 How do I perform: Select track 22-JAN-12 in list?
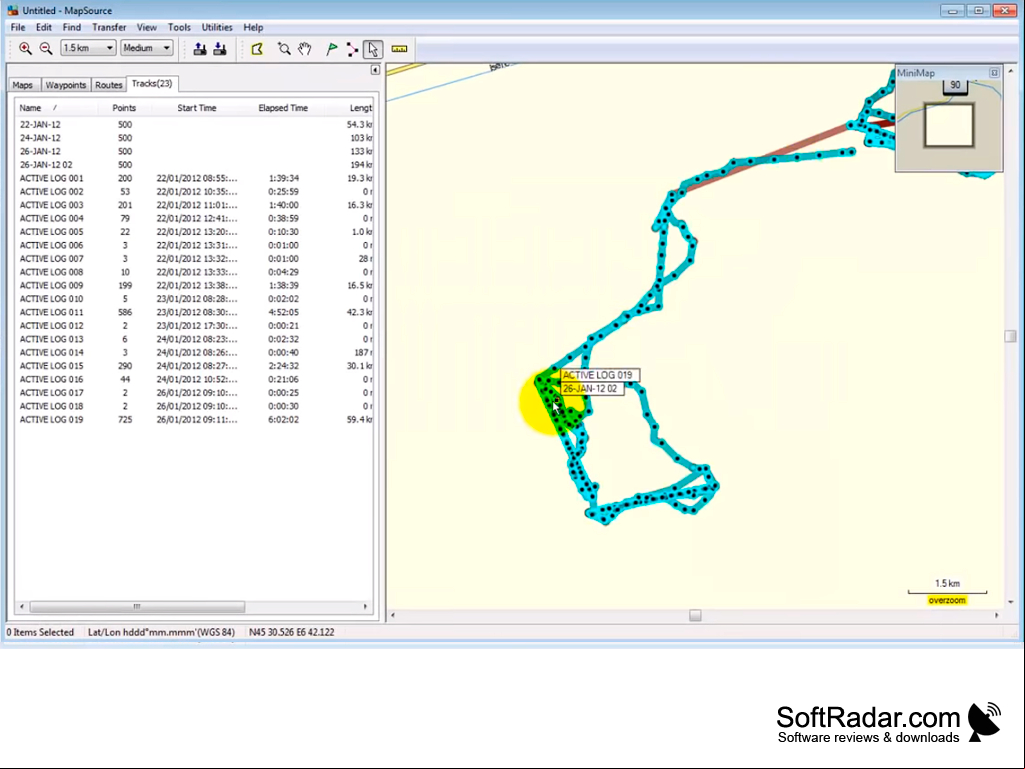coord(194,124)
